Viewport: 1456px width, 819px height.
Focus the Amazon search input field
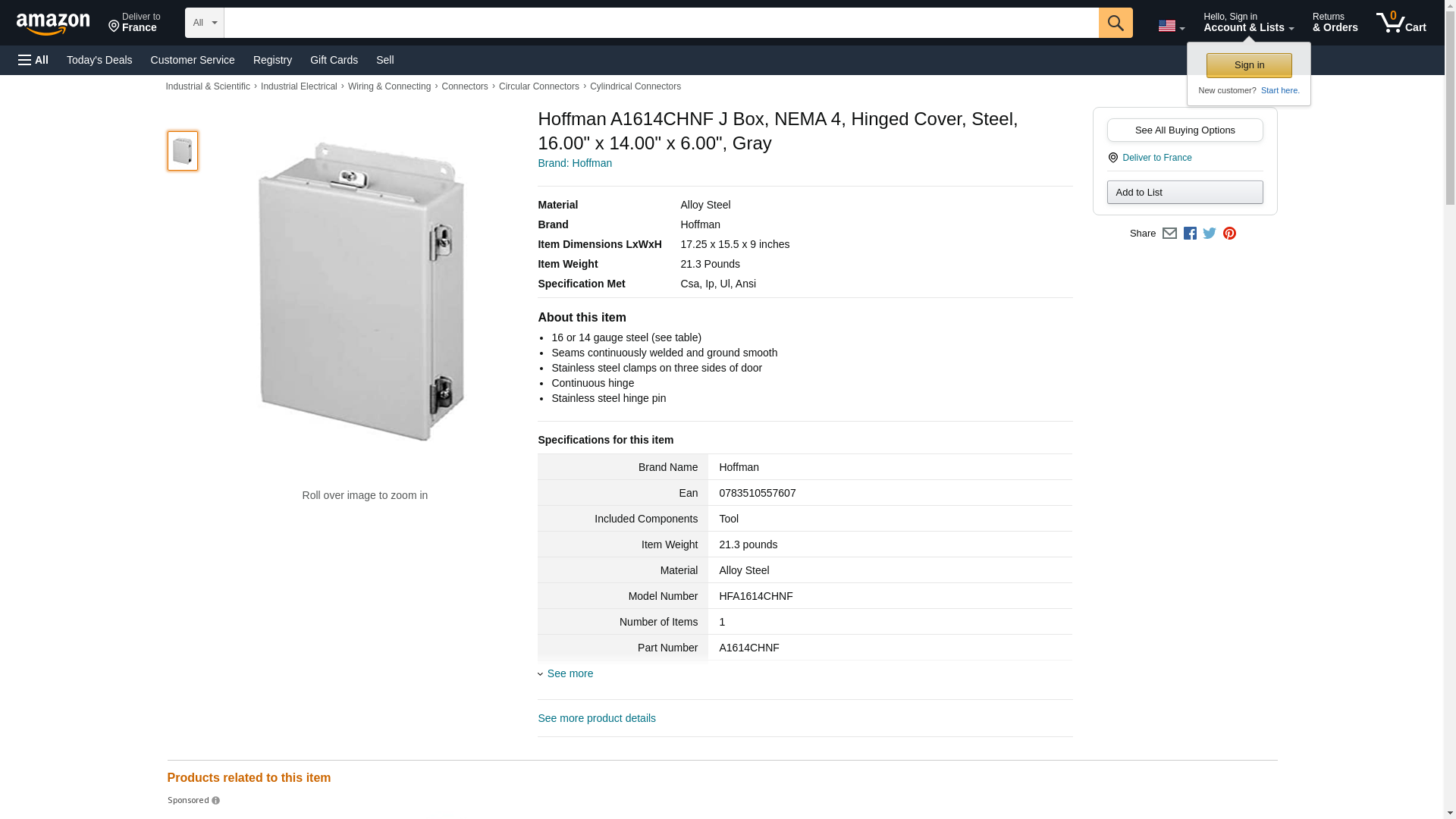(x=661, y=23)
